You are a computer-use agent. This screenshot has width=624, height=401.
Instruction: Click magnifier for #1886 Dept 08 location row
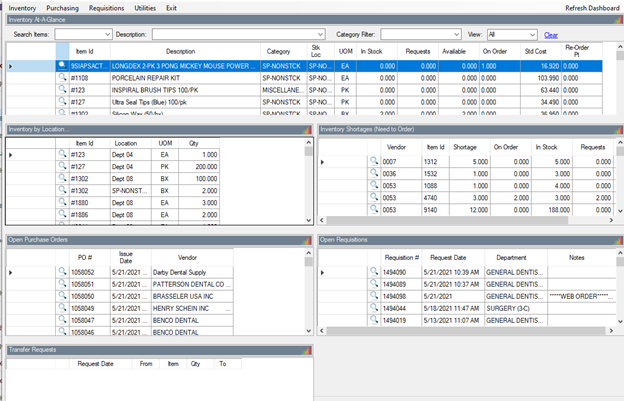click(62, 214)
